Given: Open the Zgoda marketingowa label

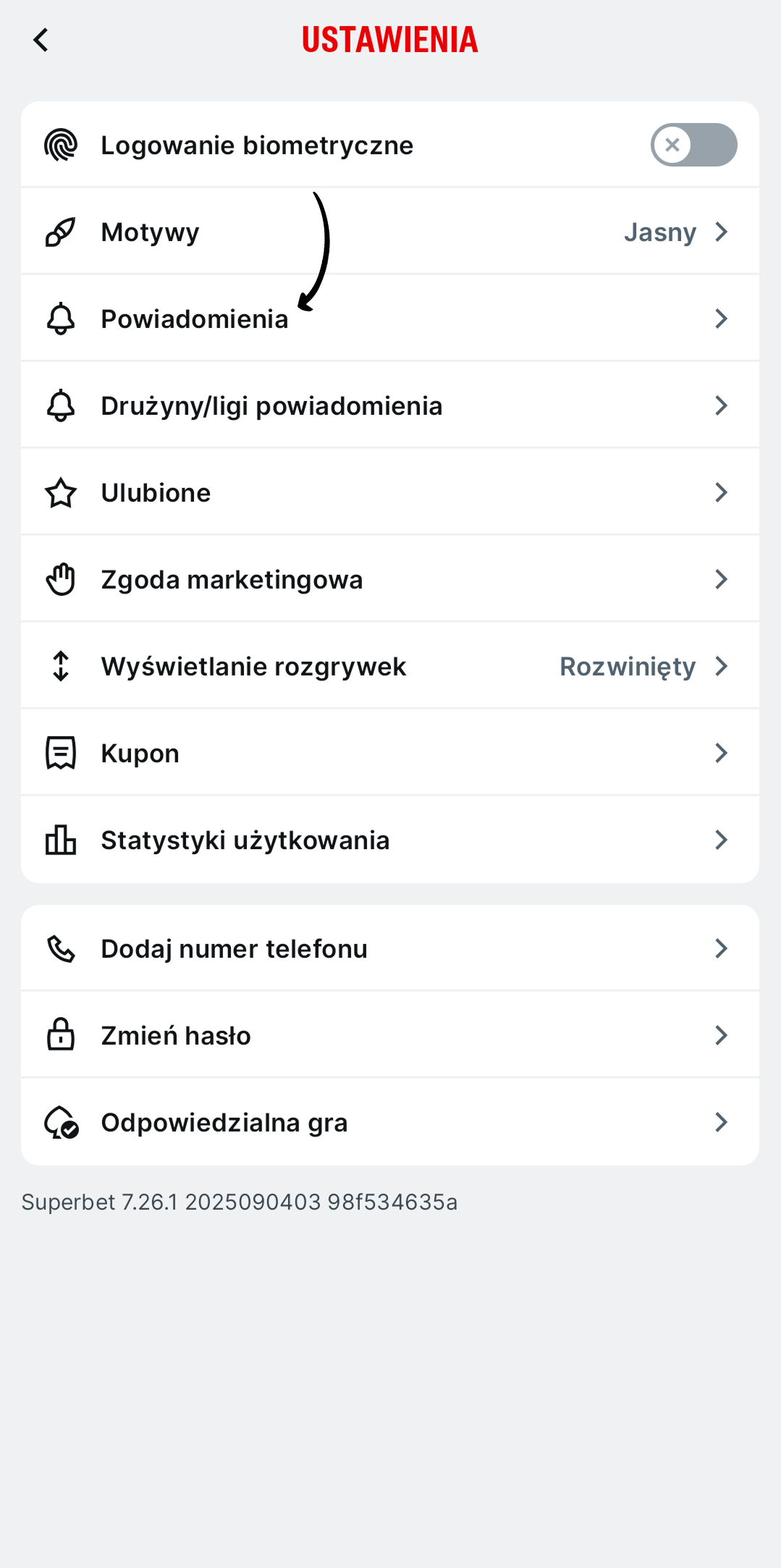Looking at the screenshot, I should click(x=232, y=579).
